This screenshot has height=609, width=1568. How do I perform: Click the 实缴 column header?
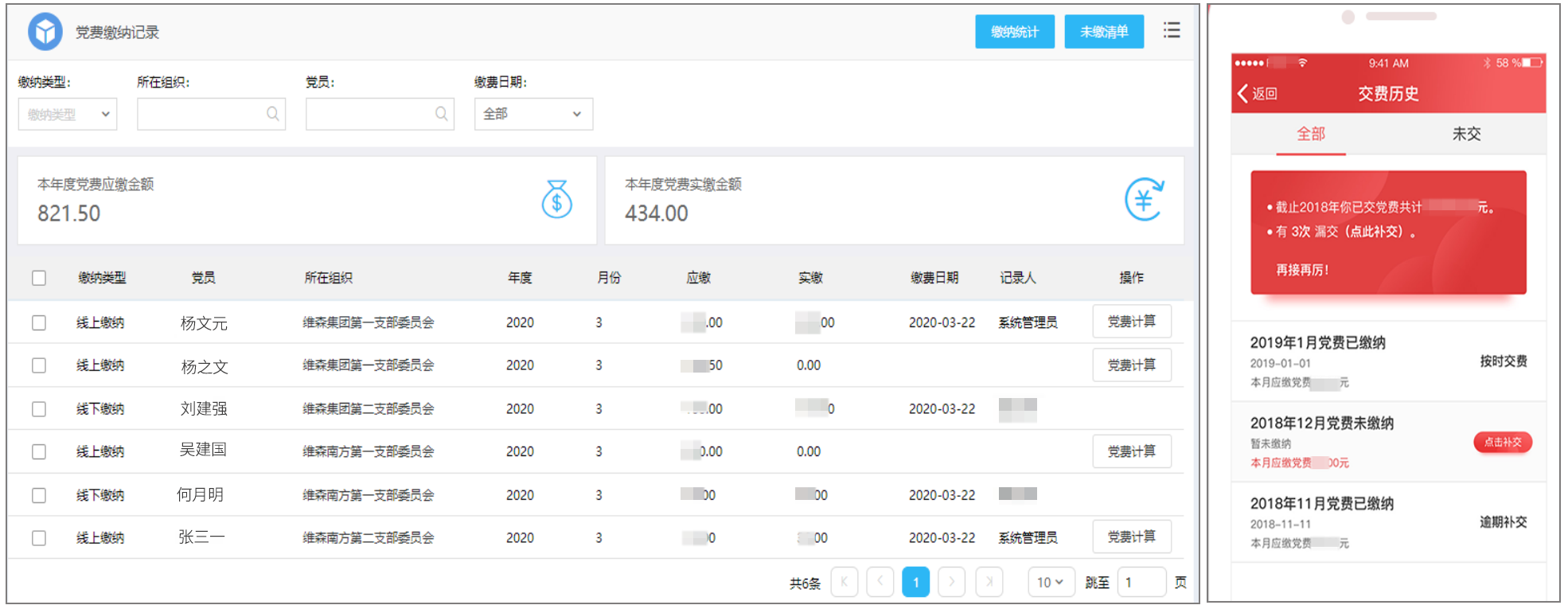[810, 278]
